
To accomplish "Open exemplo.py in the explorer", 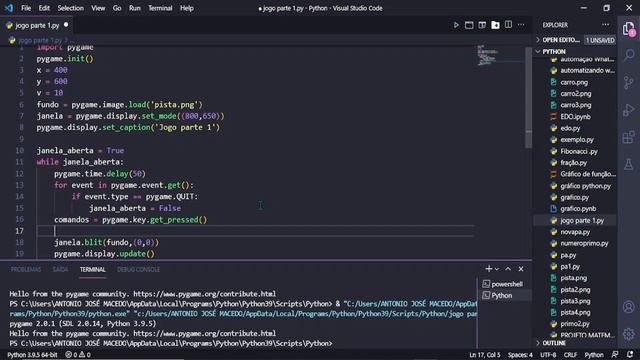I will tap(577, 140).
